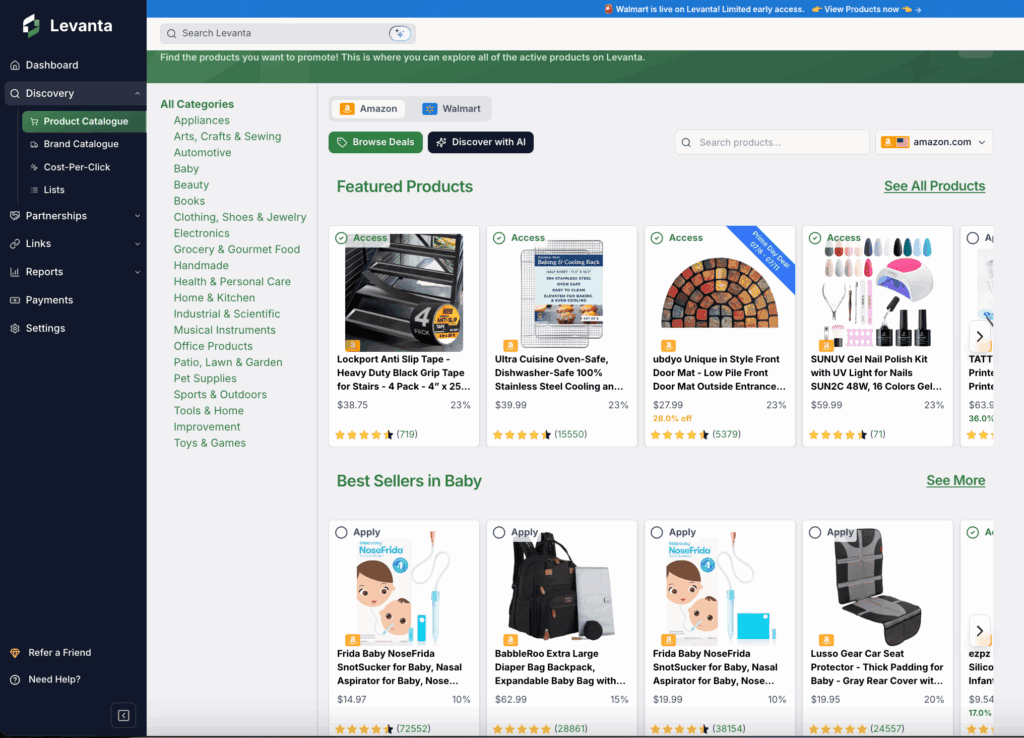This screenshot has height=738, width=1024.
Task: Switch to the Walmart tab
Action: [450, 108]
